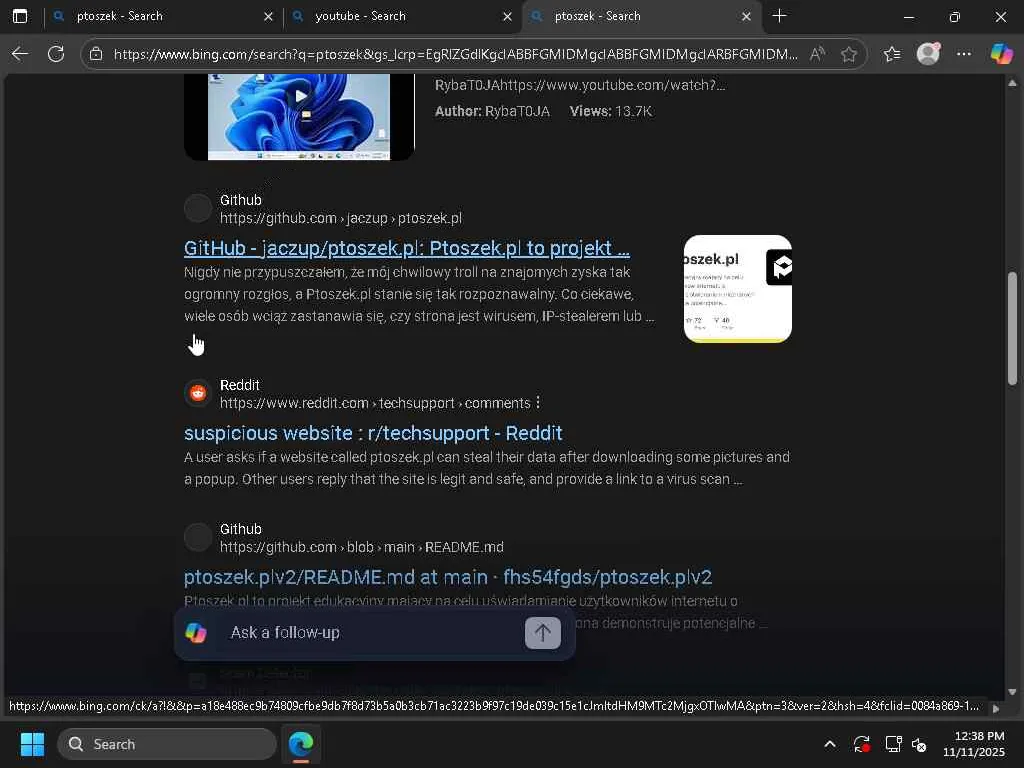Viewport: 1024px width, 768px height.
Task: Close the youtube - Search tab
Action: coord(507,17)
